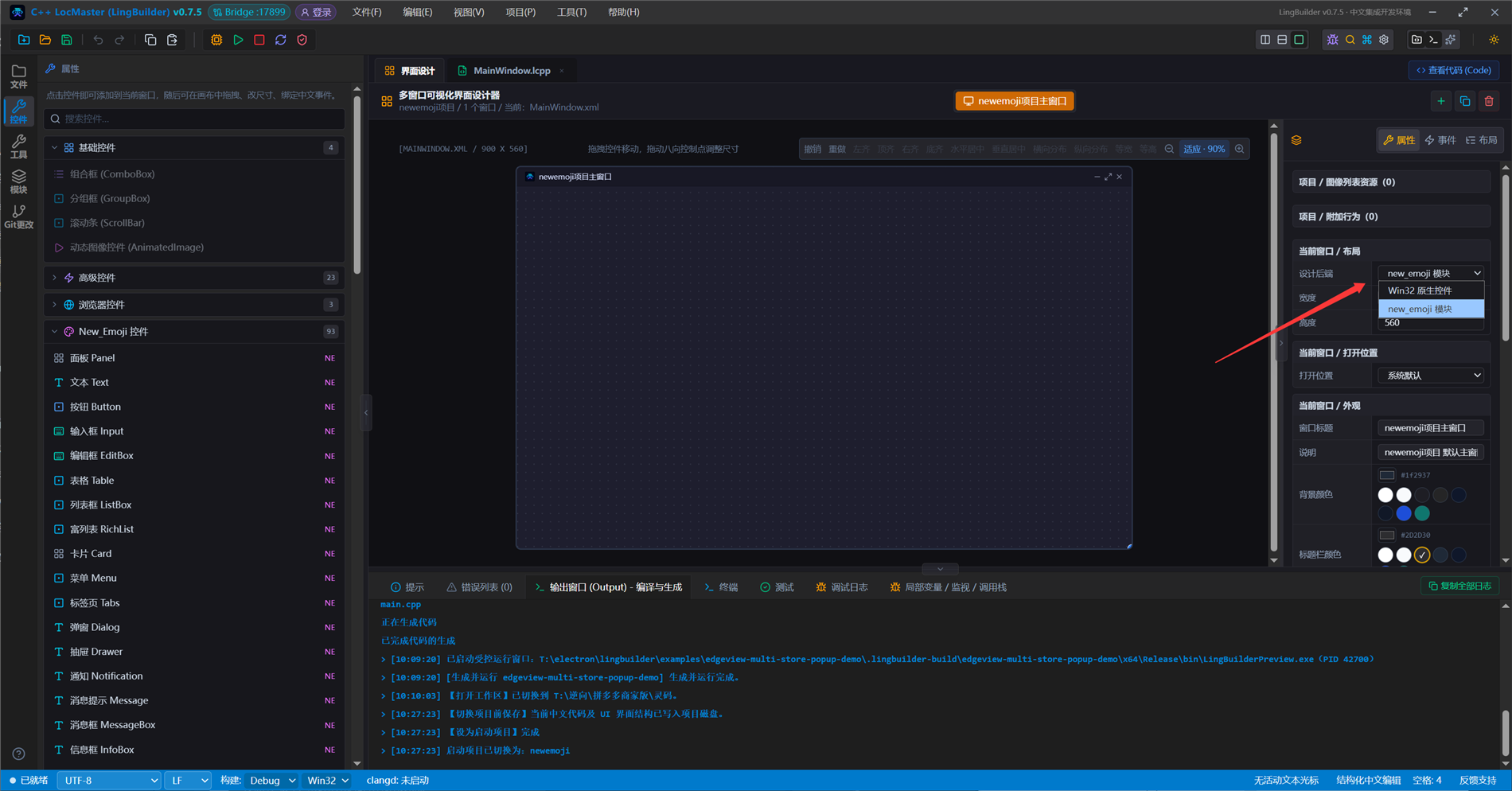Image resolution: width=1512 pixels, height=791 pixels.
Task: Switch to the 事件 properties tab
Action: [x=1440, y=140]
